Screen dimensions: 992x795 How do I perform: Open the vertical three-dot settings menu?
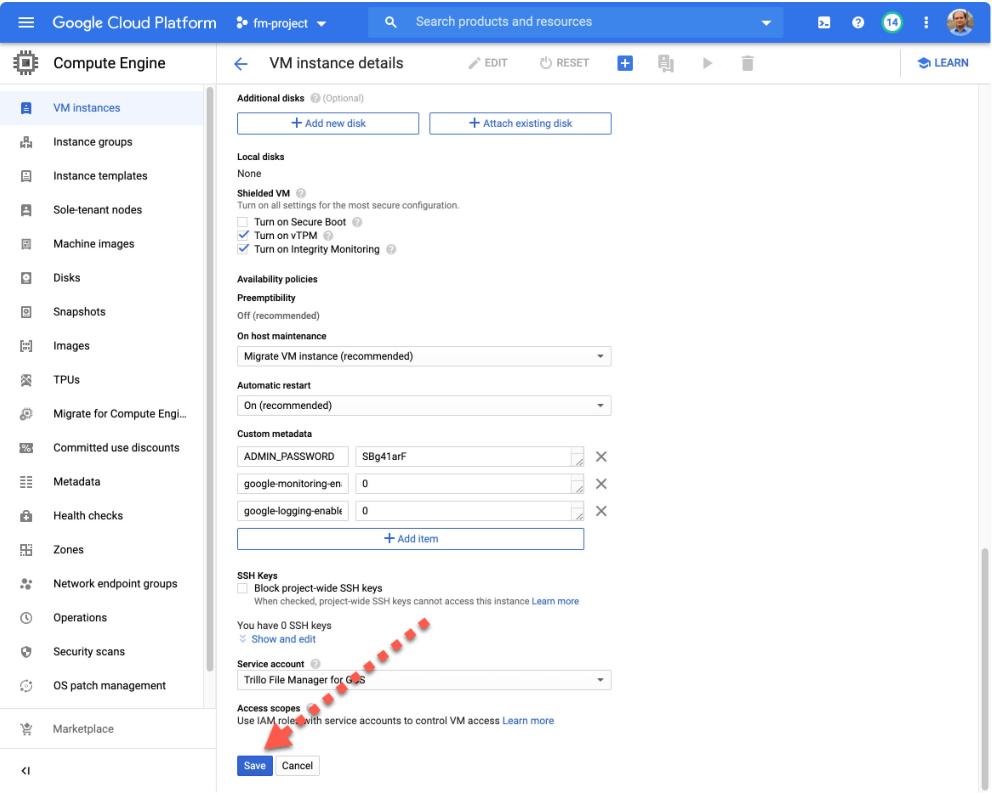pyautogui.click(x=926, y=23)
